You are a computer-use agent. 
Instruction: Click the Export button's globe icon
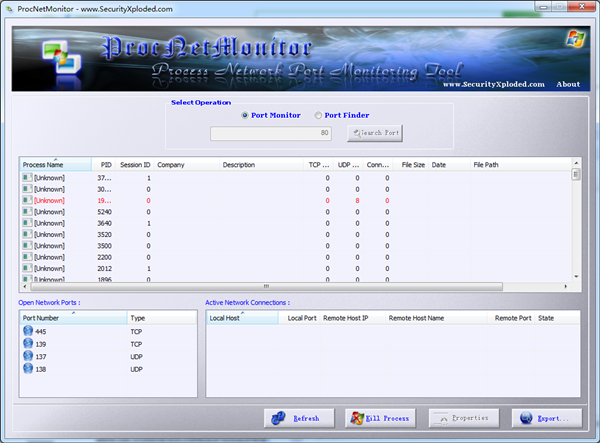point(526,418)
